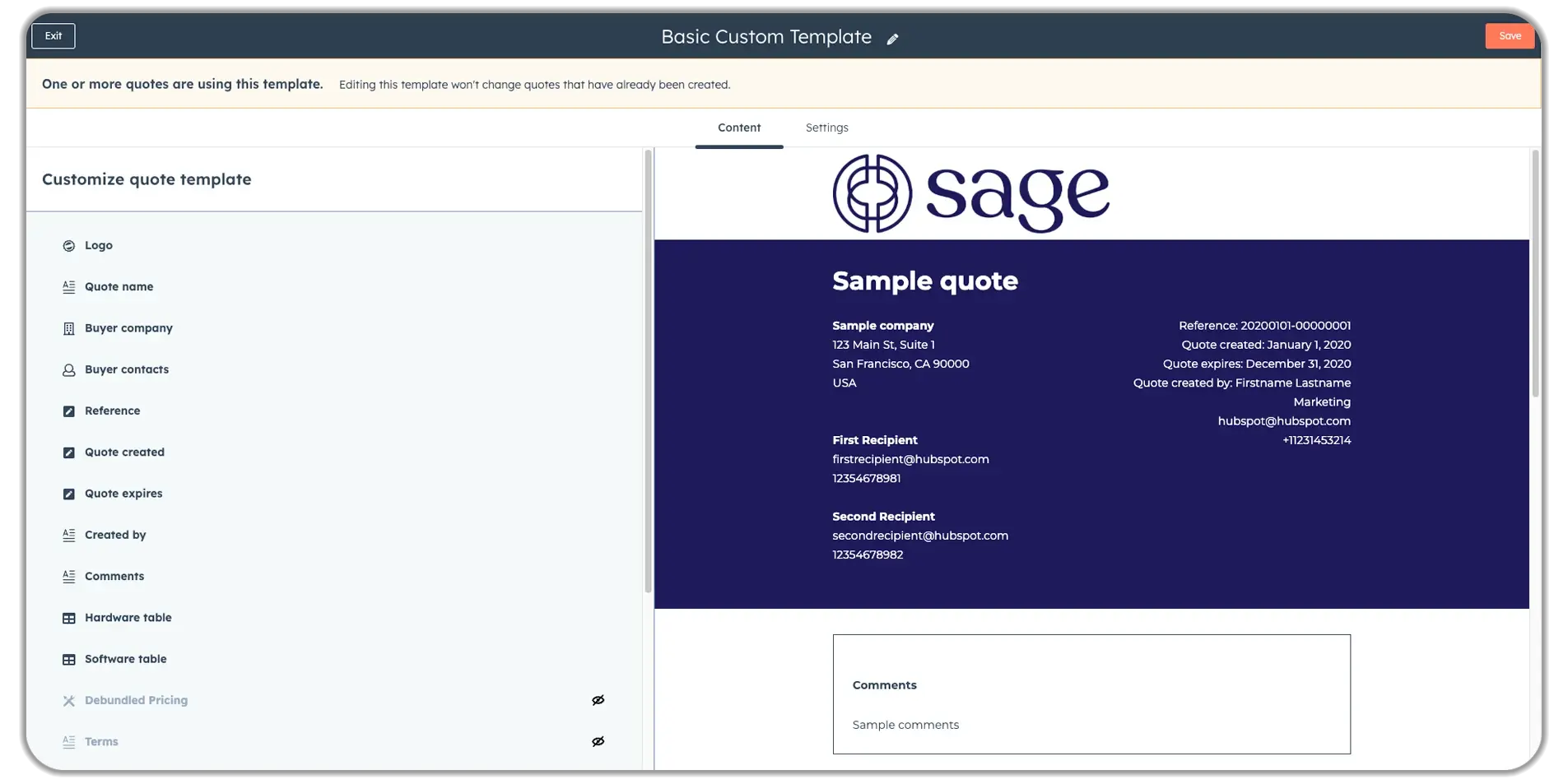Viewport: 1568px width, 784px height.
Task: Click the Comments text icon
Action: [69, 577]
